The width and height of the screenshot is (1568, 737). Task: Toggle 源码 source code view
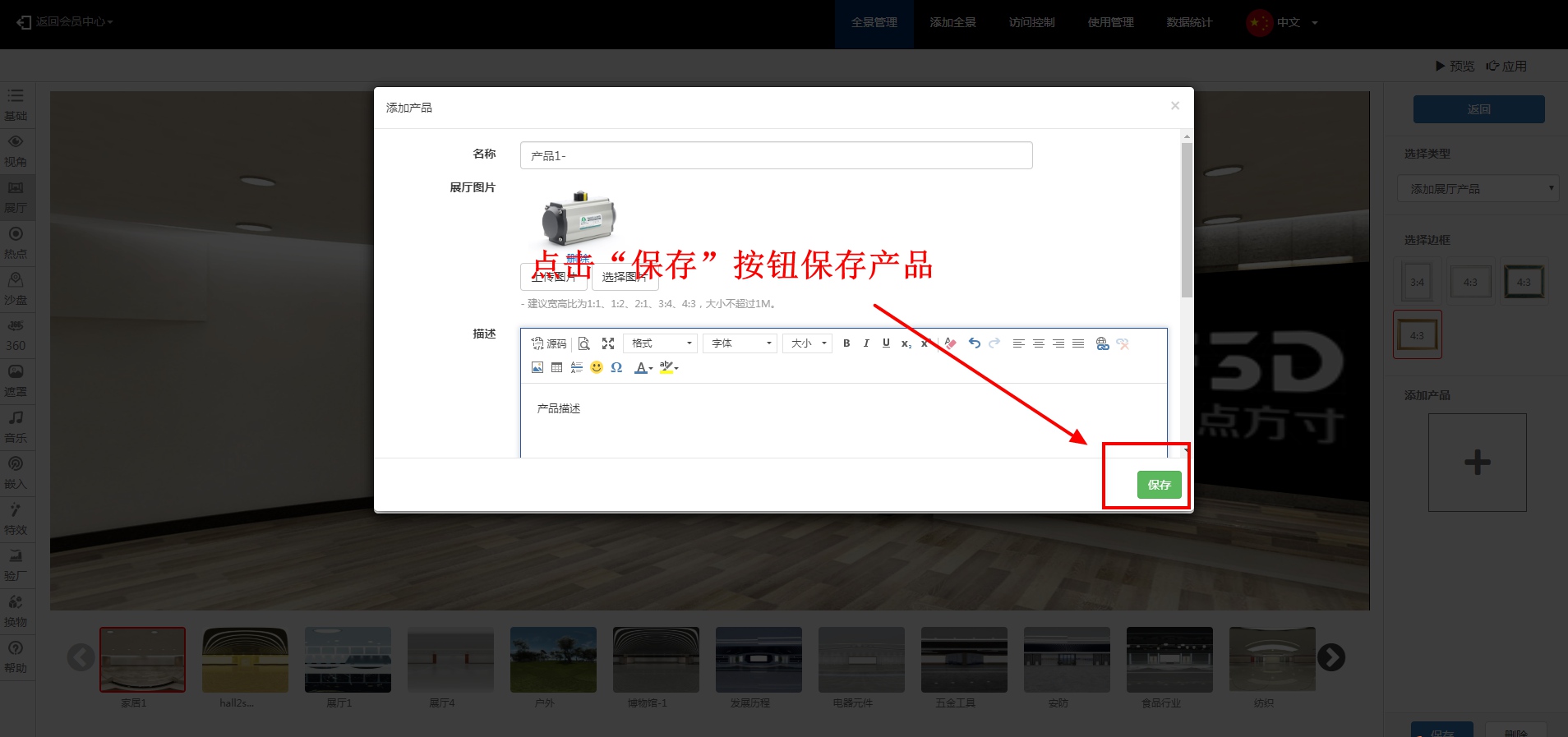pyautogui.click(x=549, y=343)
